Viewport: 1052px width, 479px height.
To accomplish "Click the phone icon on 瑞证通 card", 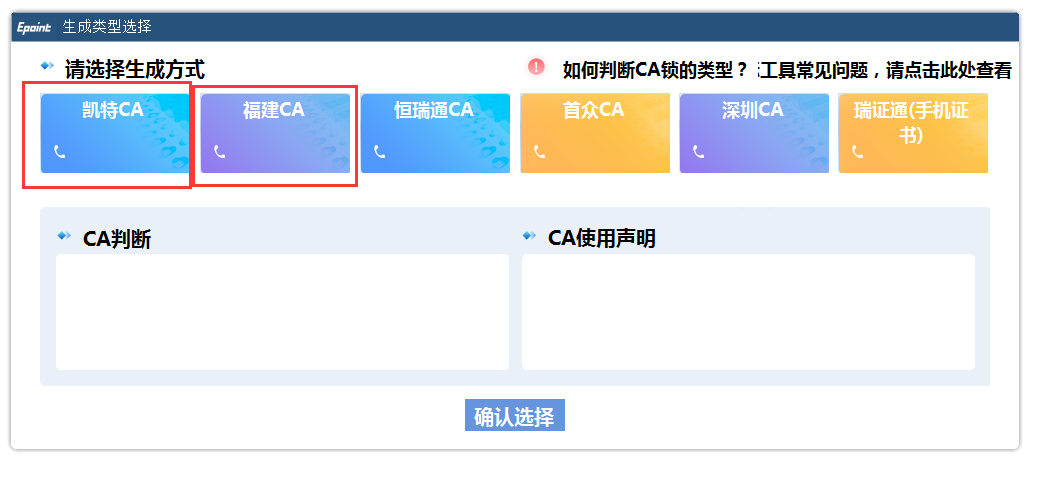I will click(857, 152).
